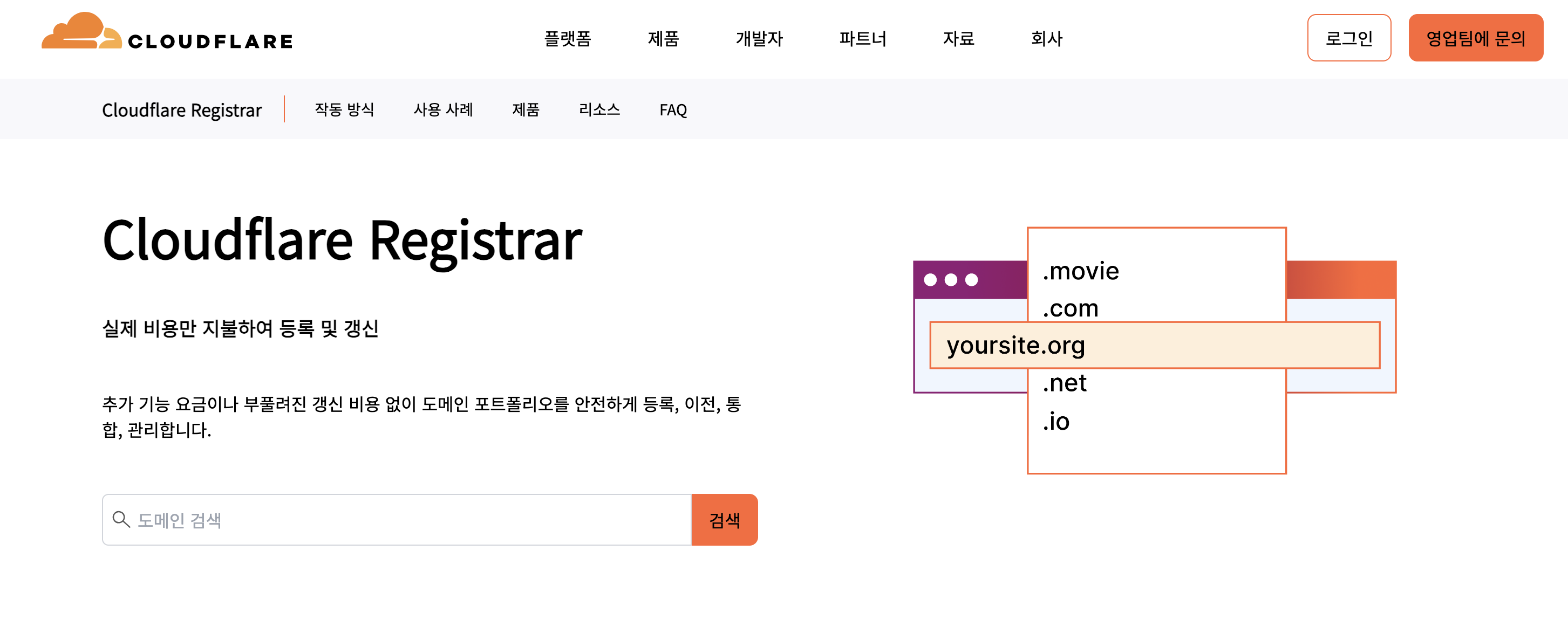The image size is (1568, 633).
Task: Open the 제품 top navigation menu
Action: point(663,39)
